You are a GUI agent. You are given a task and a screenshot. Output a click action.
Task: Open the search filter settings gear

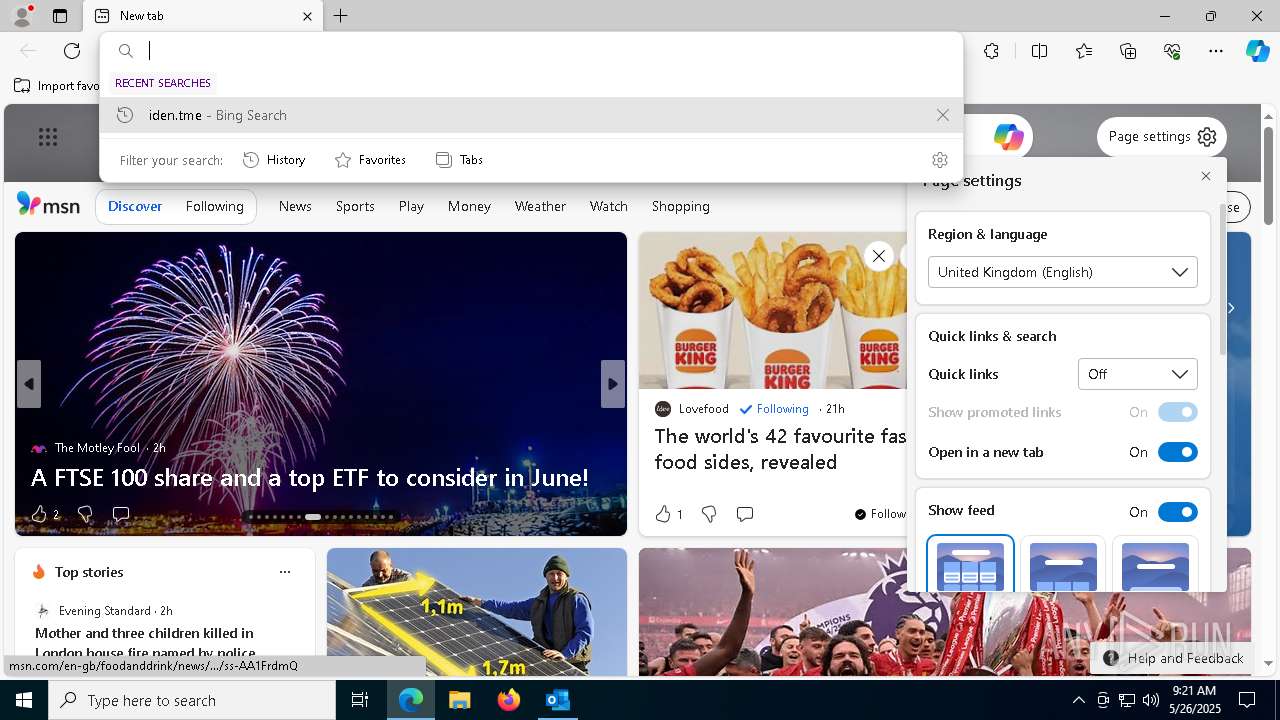[939, 160]
